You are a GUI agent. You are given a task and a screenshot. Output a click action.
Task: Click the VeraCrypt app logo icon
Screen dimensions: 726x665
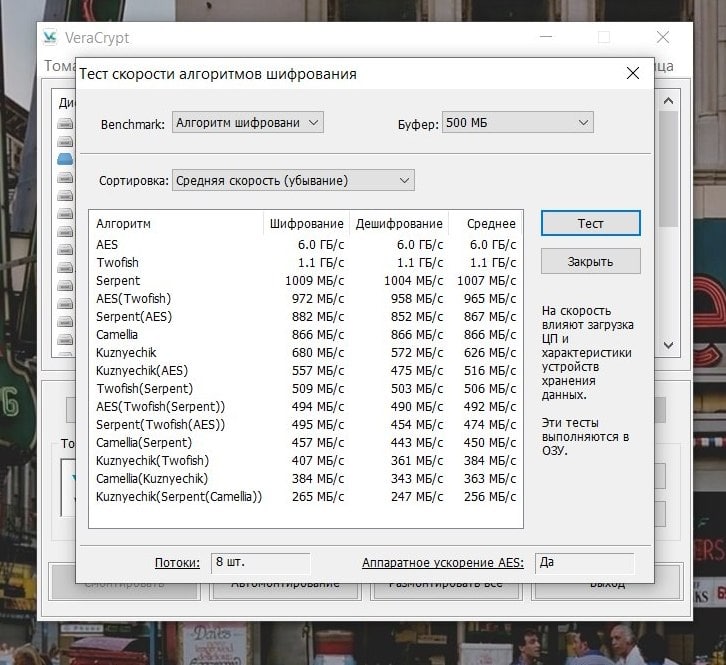(x=50, y=37)
